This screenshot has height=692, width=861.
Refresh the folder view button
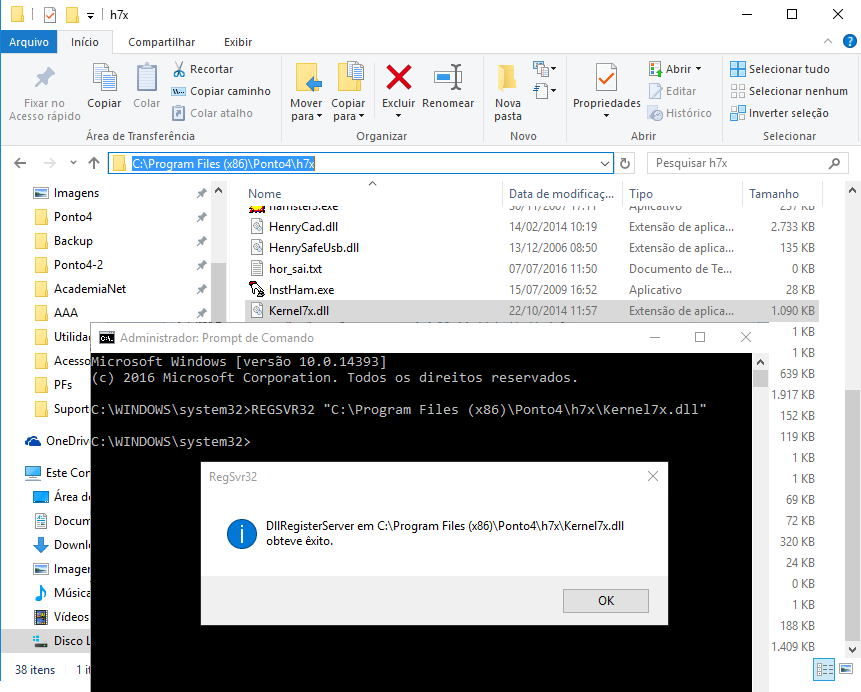pyautogui.click(x=626, y=163)
